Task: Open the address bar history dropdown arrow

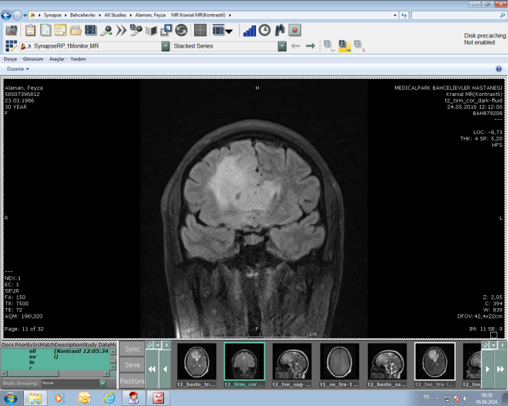Action: pyautogui.click(x=395, y=15)
